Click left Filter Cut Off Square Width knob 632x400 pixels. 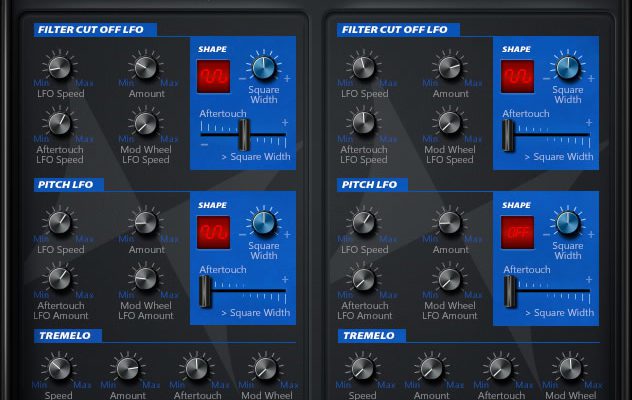[263, 68]
